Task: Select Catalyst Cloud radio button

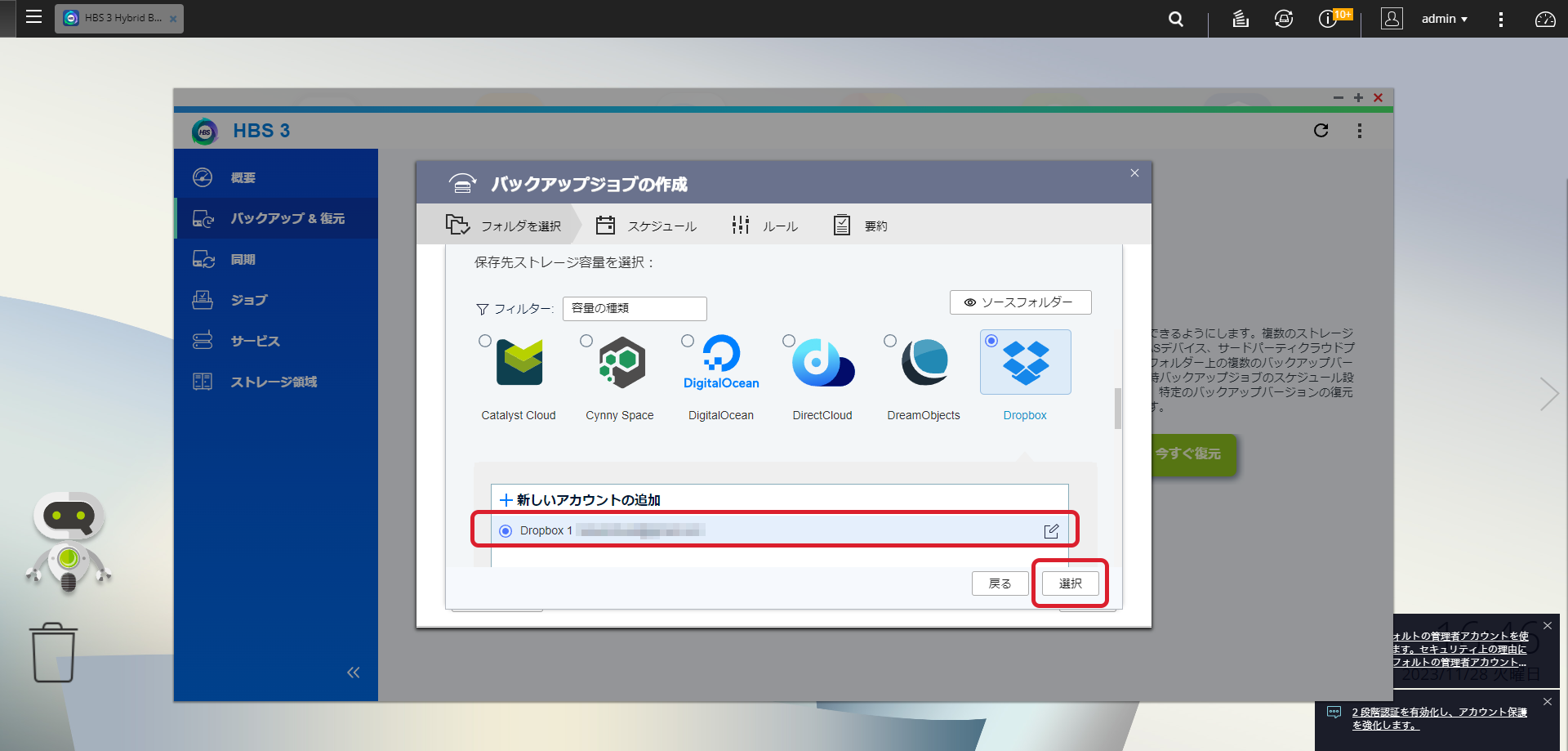Action: click(485, 341)
